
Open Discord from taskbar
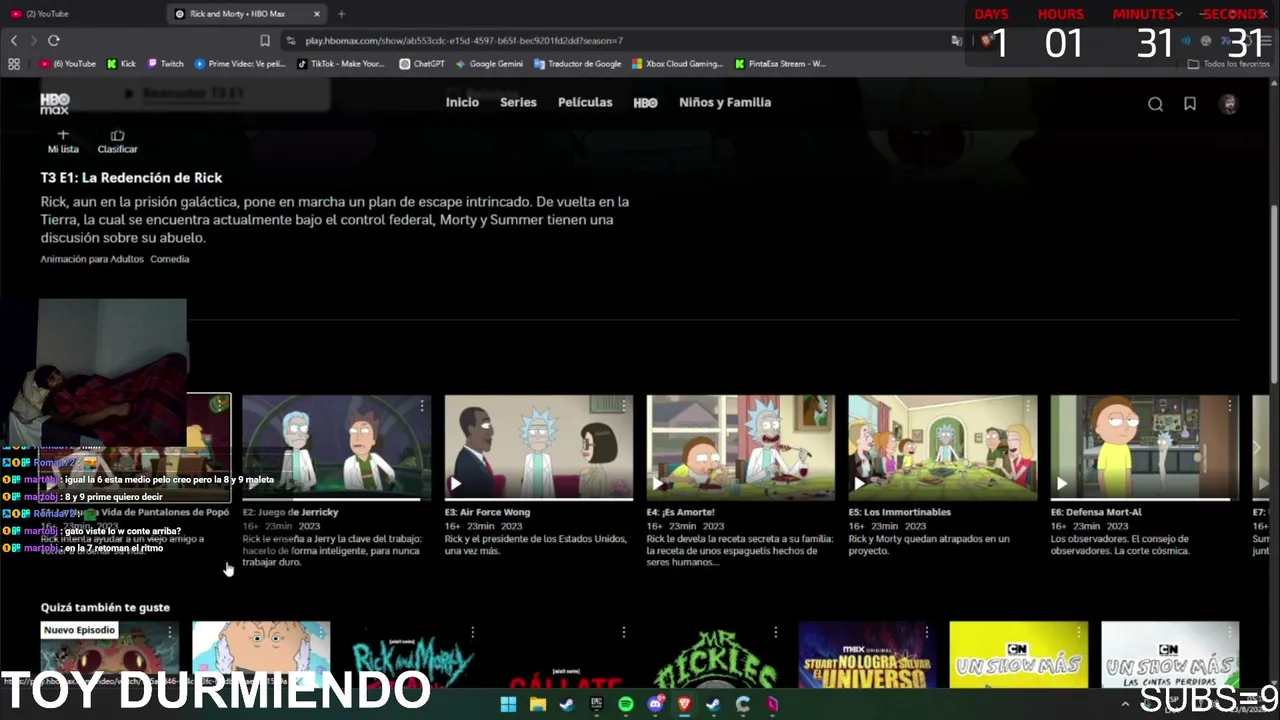(655, 704)
